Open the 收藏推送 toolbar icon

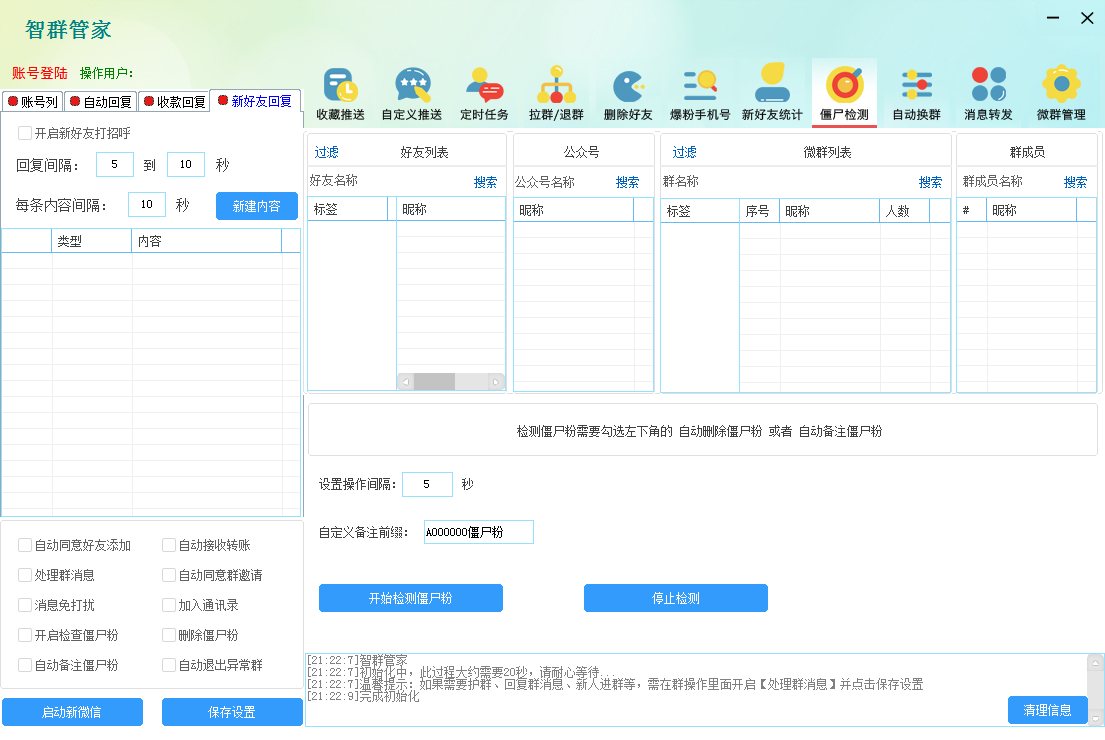340,86
